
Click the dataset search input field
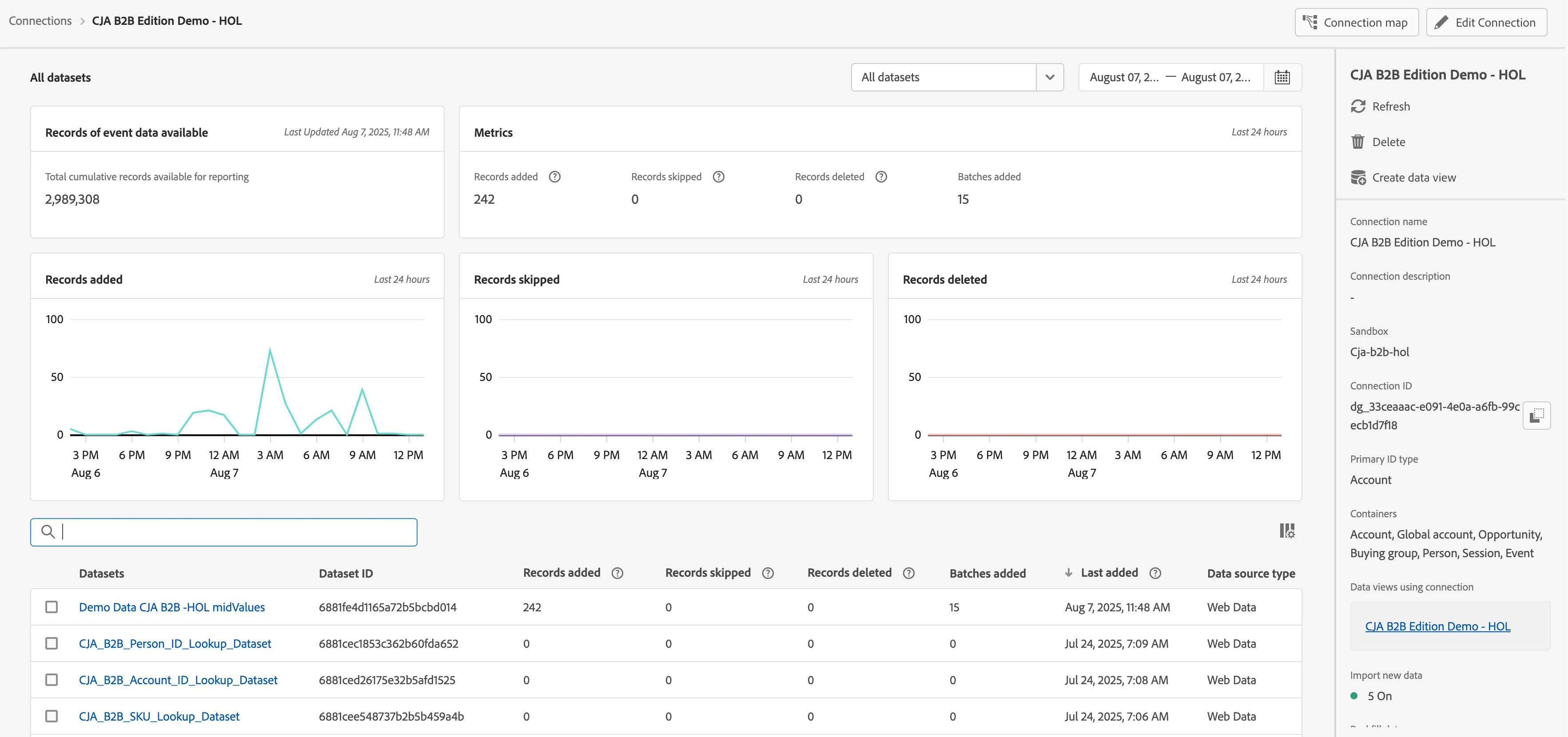coord(224,532)
